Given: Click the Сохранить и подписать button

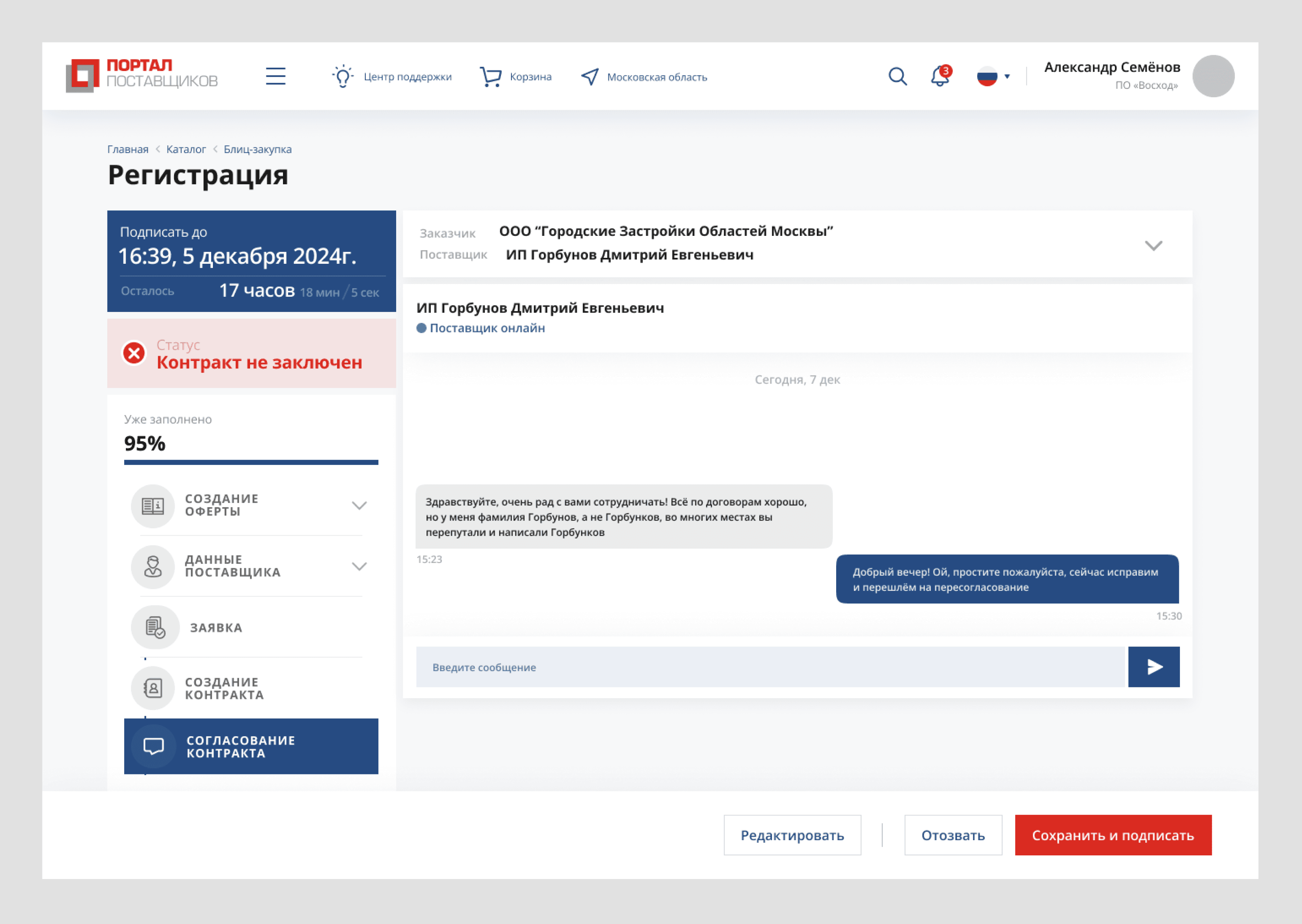Looking at the screenshot, I should [x=1112, y=835].
